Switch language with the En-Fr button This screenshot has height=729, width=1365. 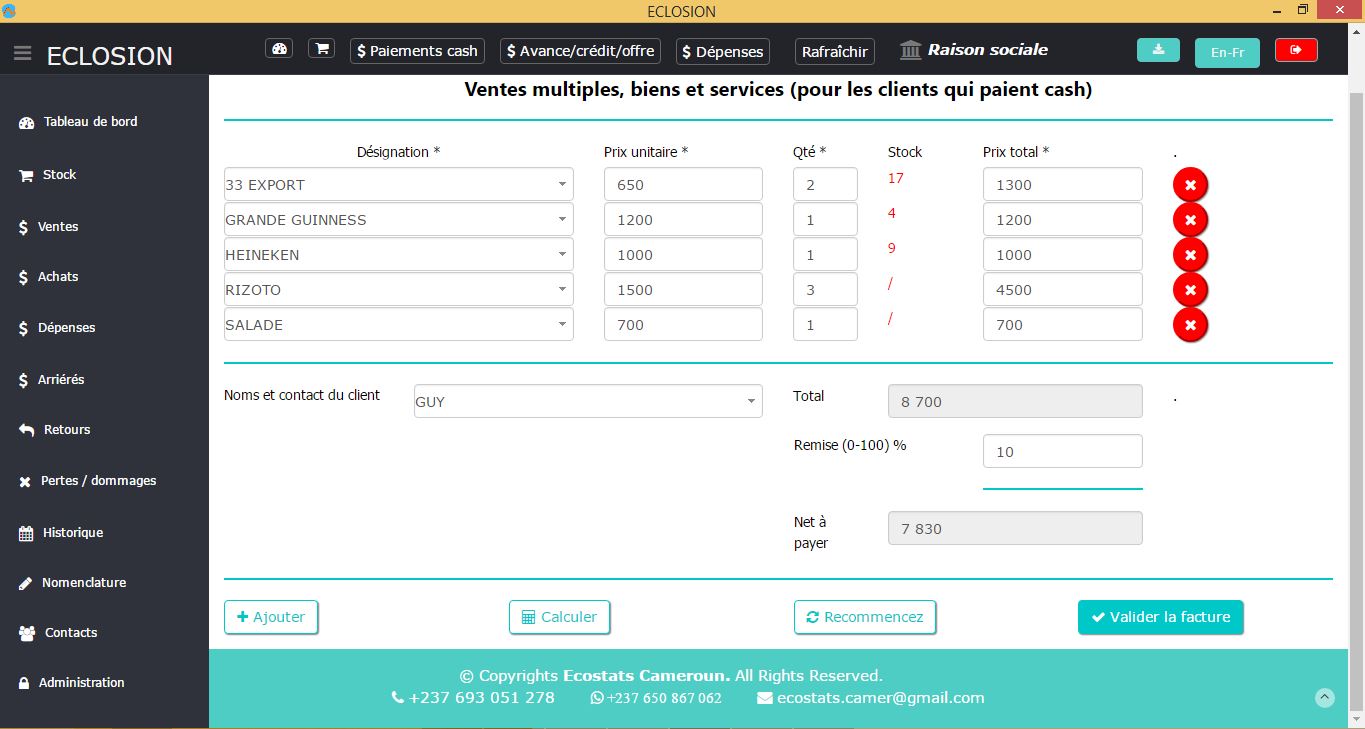click(1227, 52)
